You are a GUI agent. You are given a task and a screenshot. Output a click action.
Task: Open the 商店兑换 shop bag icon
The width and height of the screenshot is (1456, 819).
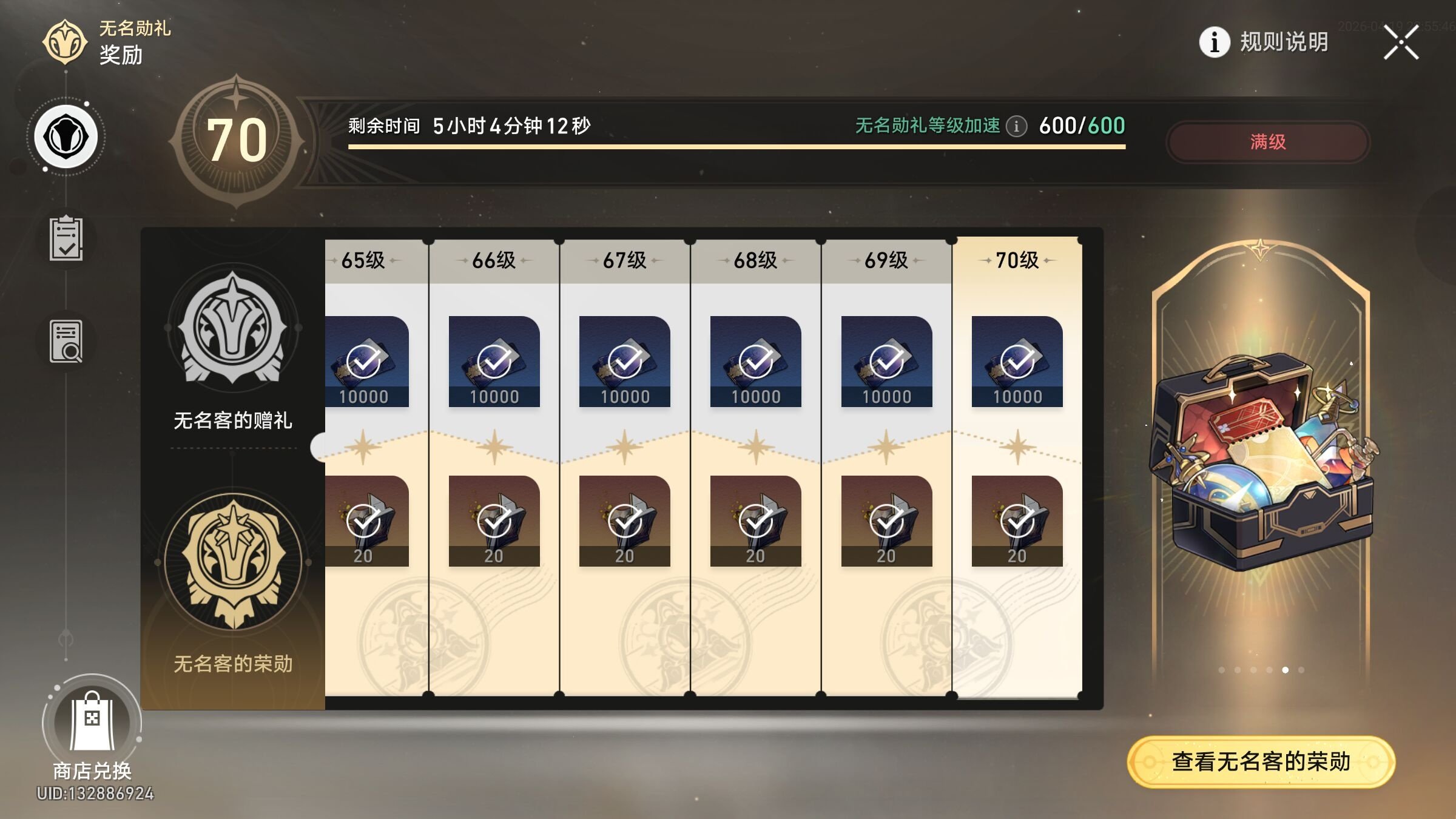tap(92, 722)
